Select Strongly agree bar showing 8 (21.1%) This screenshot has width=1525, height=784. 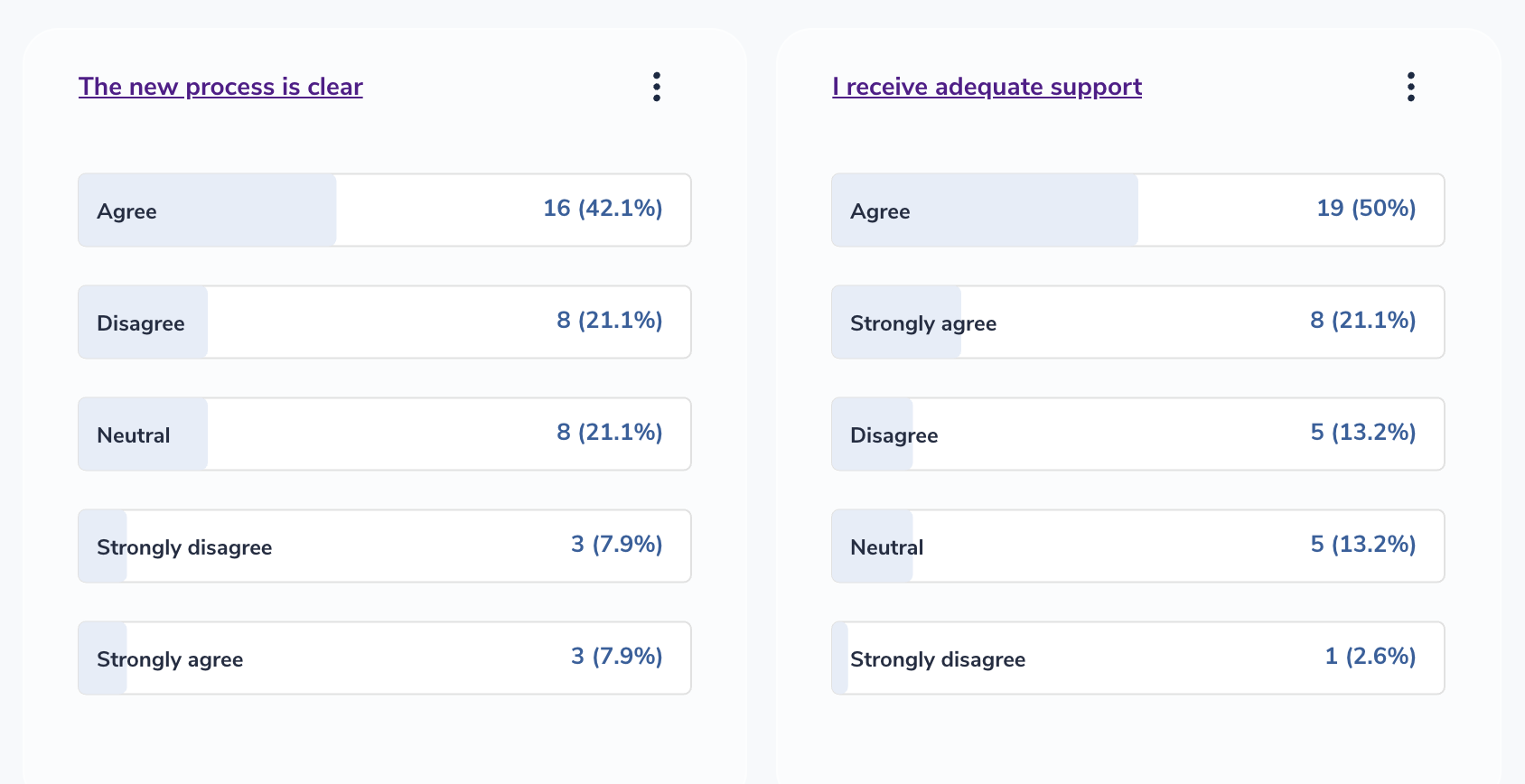[x=1138, y=322]
